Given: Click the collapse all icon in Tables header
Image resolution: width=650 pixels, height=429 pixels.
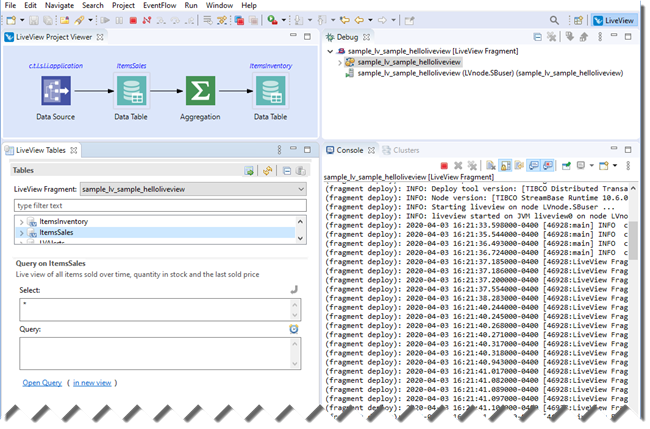Looking at the screenshot, I should (x=286, y=171).
